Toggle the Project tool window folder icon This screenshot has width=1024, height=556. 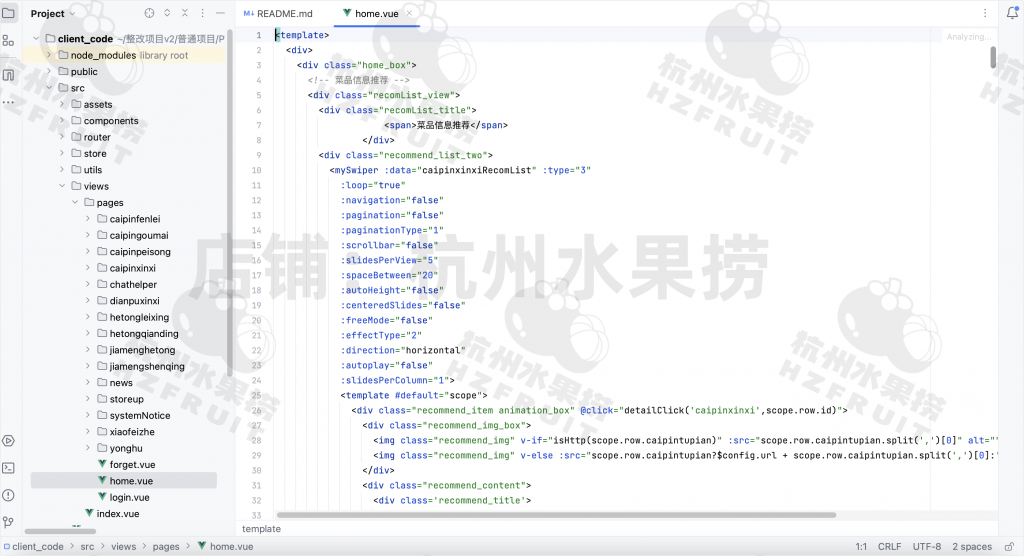coord(8,13)
